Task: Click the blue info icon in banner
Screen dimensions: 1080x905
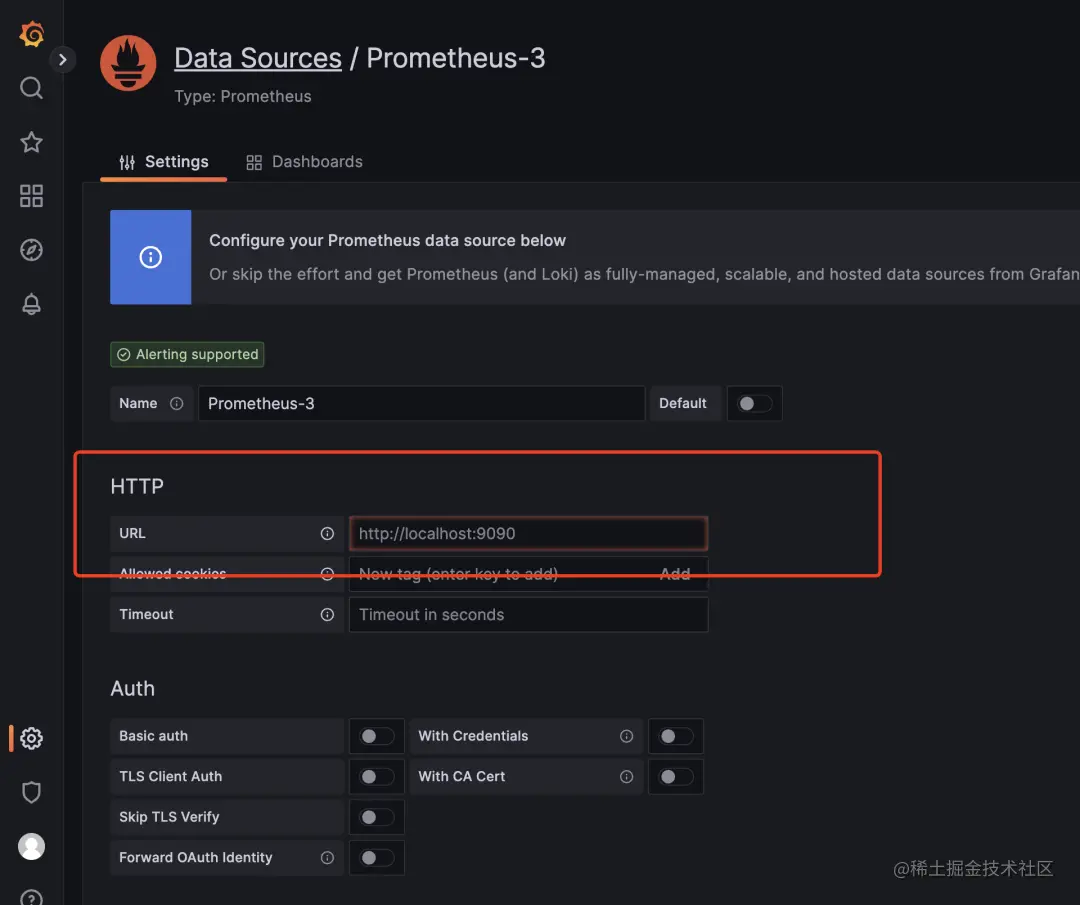Action: click(x=151, y=257)
